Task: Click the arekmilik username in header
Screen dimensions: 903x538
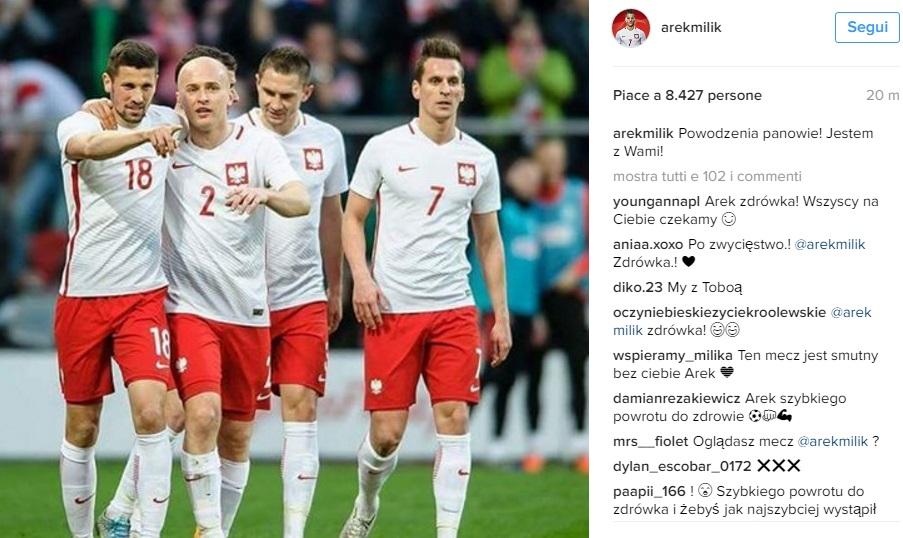Action: [x=691, y=27]
